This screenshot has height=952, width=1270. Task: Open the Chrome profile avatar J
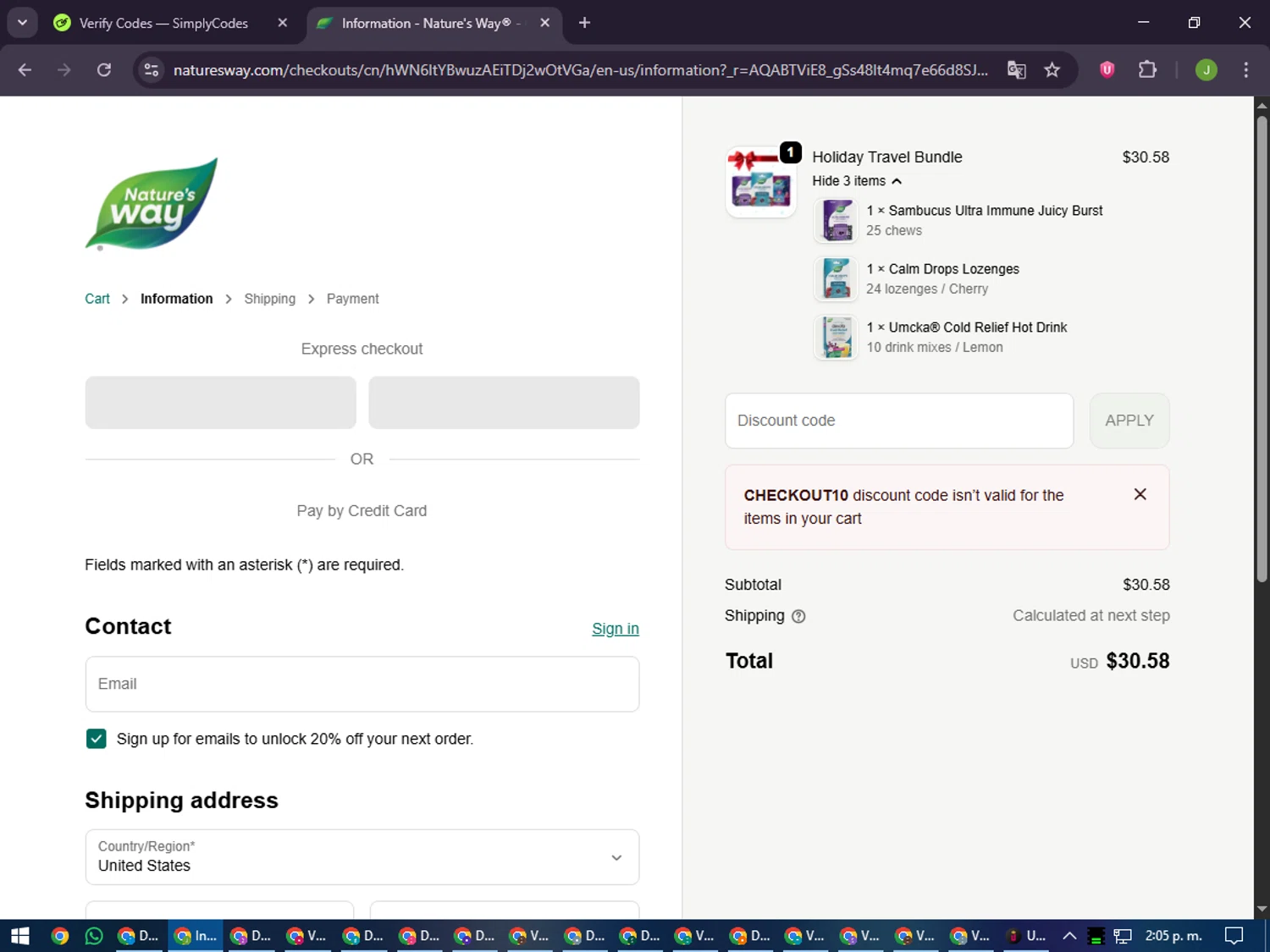1206,69
